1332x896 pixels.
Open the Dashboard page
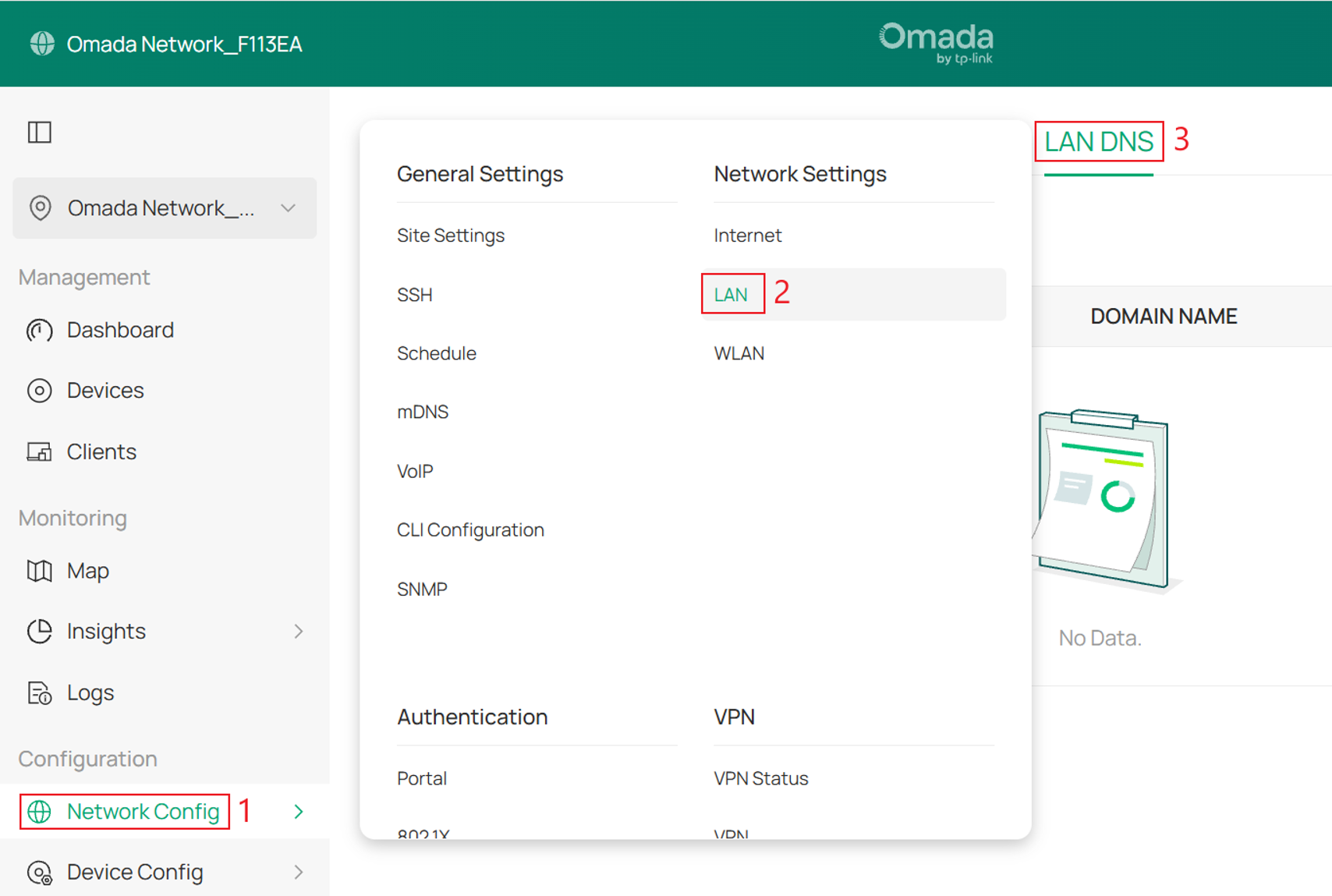(x=120, y=331)
